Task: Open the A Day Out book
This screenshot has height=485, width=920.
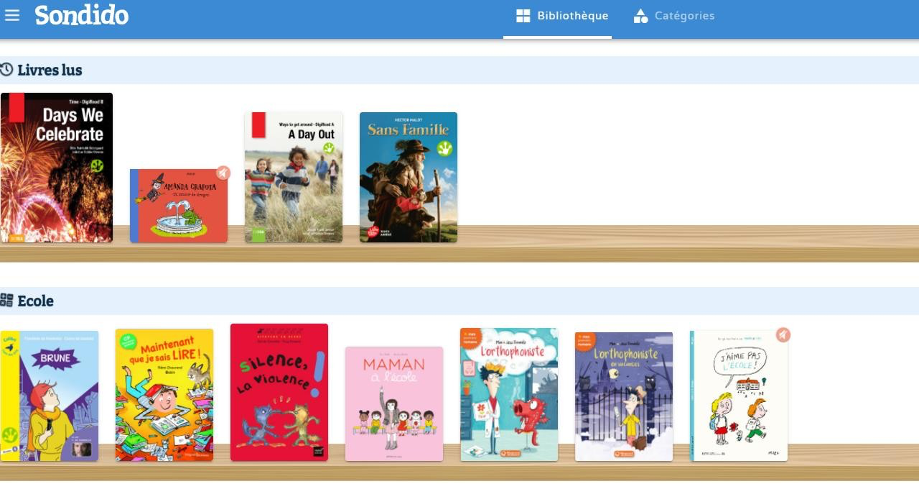Action: (294, 177)
